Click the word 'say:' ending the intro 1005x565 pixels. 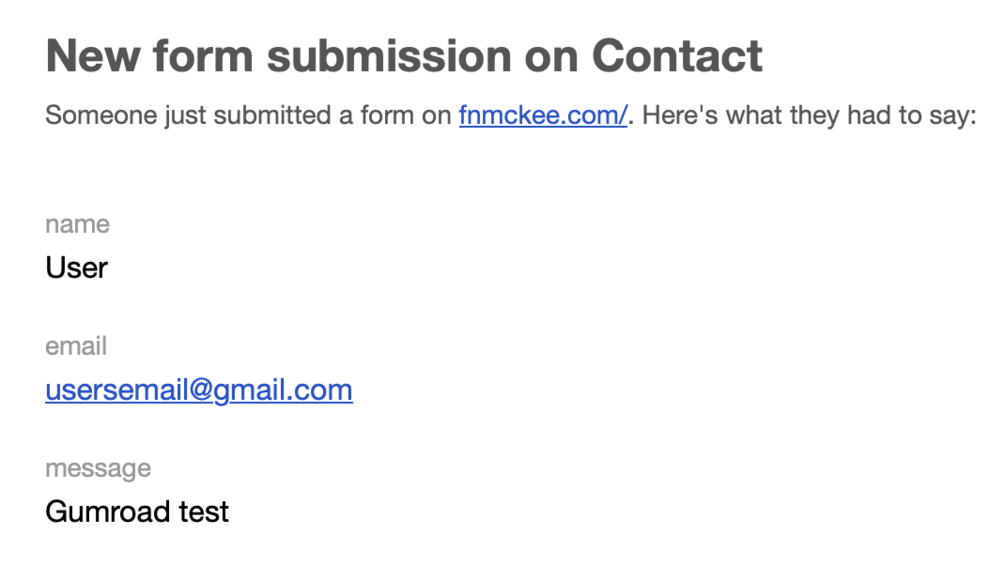pyautogui.click(x=948, y=115)
